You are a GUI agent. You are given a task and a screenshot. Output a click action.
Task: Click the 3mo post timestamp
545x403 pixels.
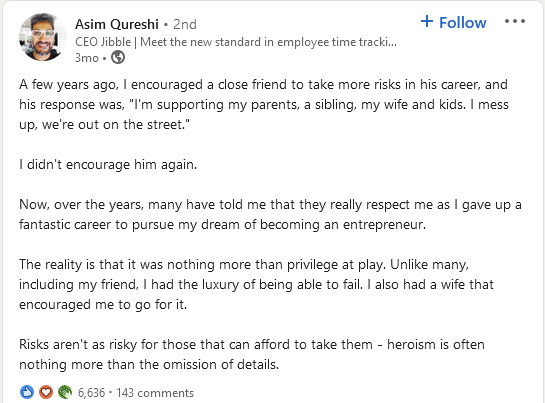point(87,58)
